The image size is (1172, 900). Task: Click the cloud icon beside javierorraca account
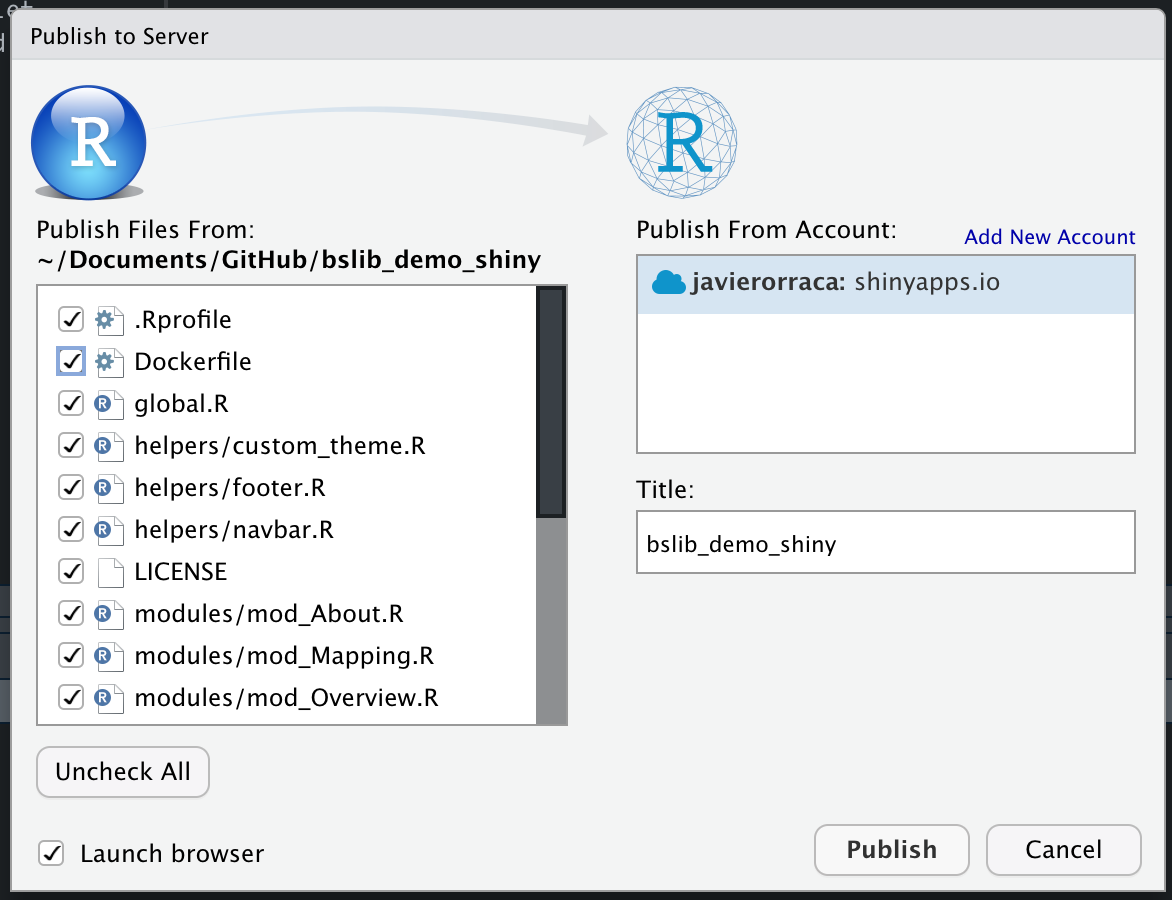[x=668, y=283]
